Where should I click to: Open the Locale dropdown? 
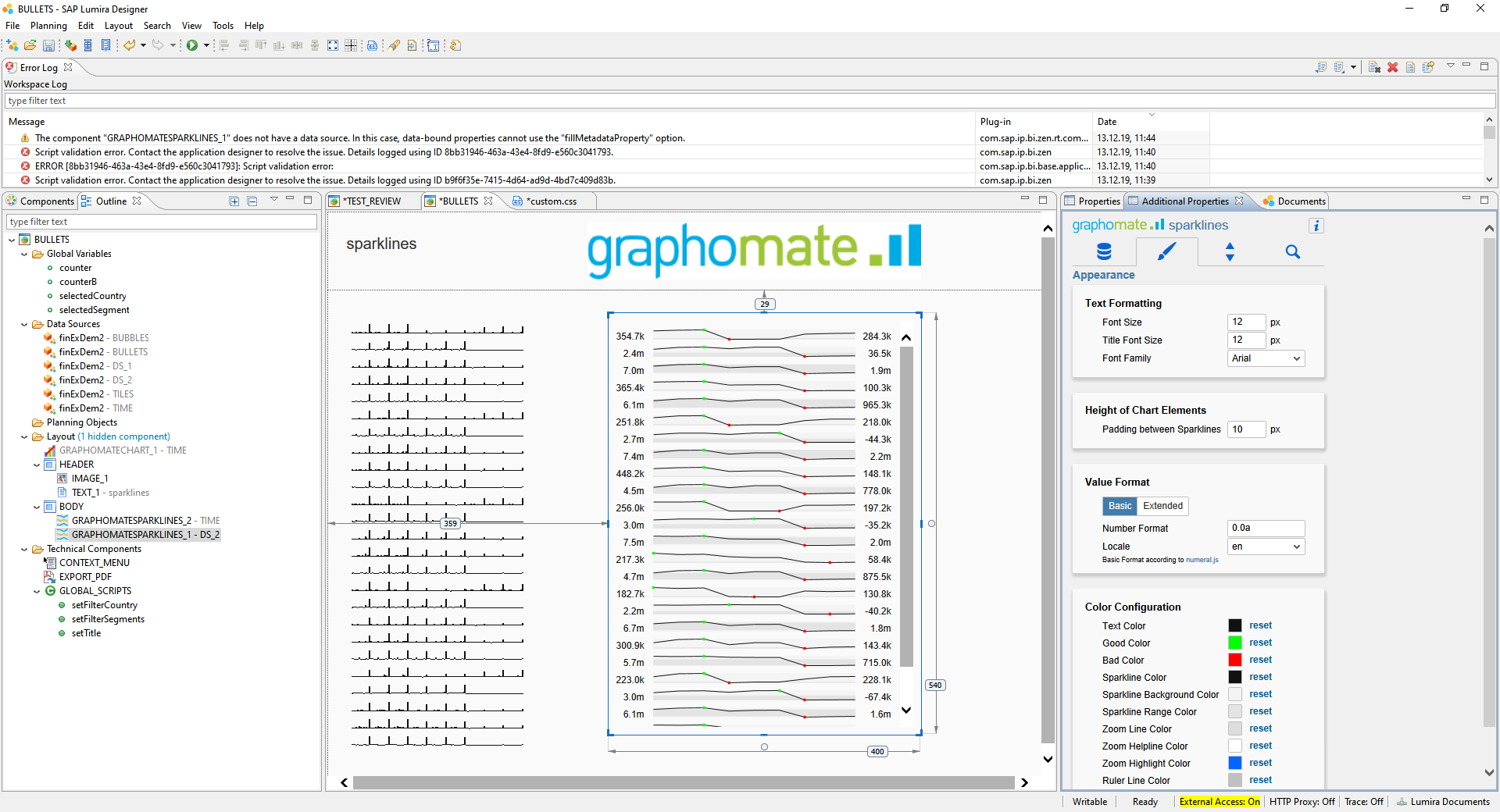pos(1266,547)
